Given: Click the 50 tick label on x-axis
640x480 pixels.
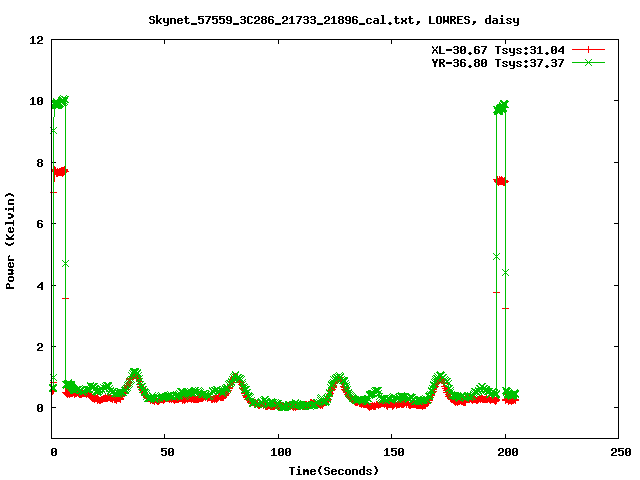Looking at the screenshot, I should pyautogui.click(x=165, y=452).
